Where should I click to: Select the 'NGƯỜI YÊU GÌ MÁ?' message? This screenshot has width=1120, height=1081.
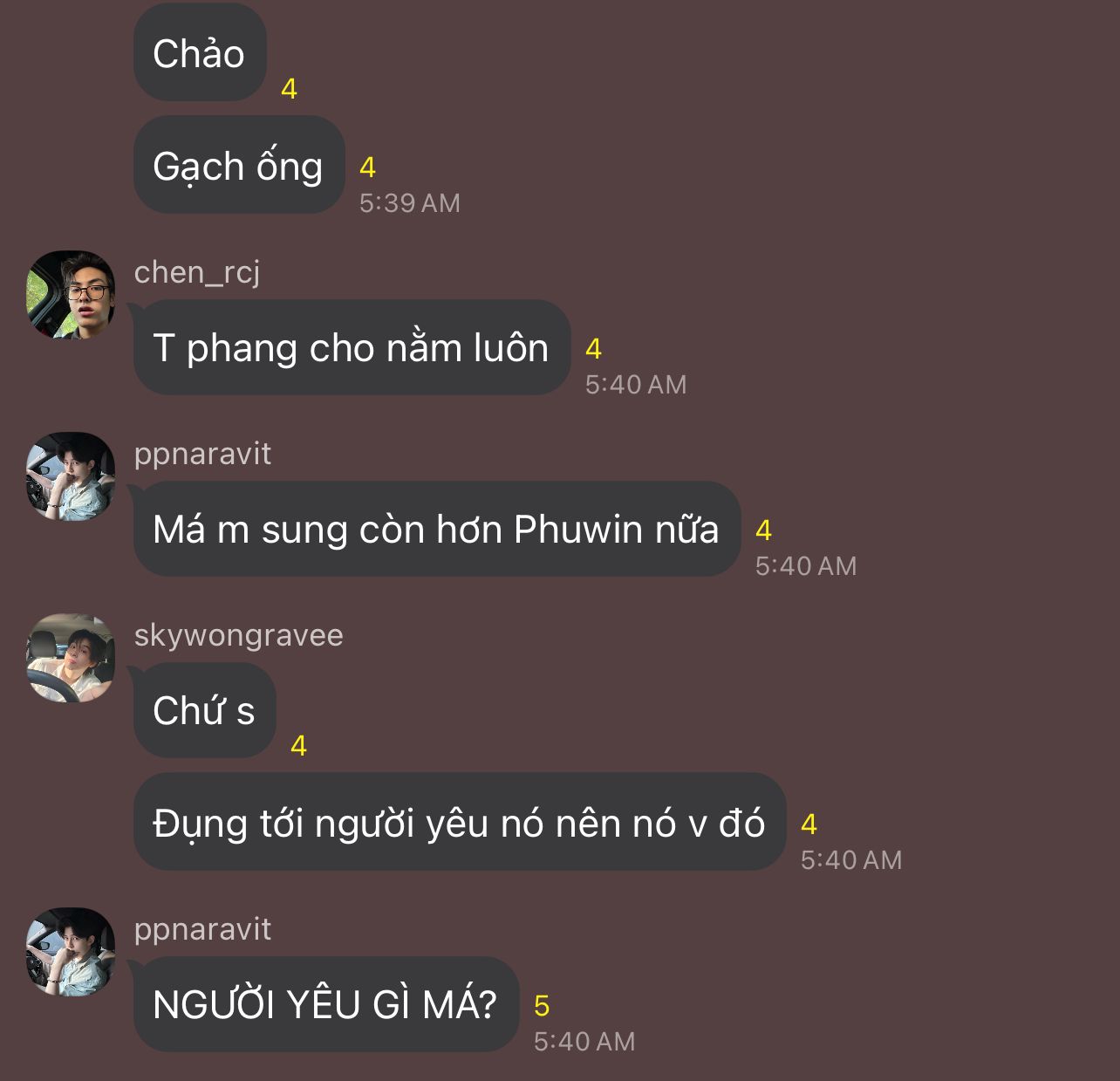click(326, 1004)
